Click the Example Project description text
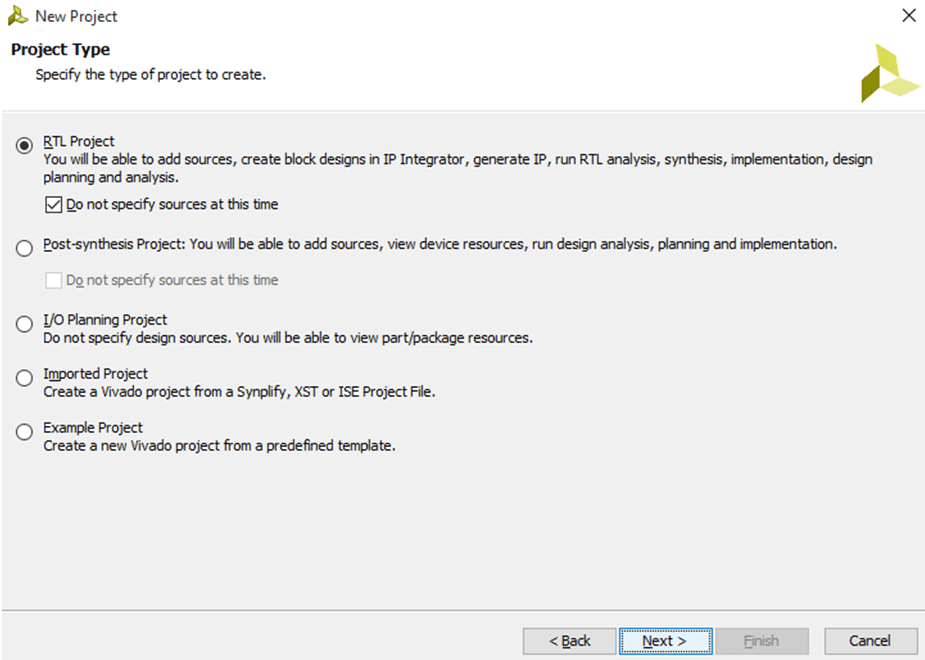 click(219, 446)
